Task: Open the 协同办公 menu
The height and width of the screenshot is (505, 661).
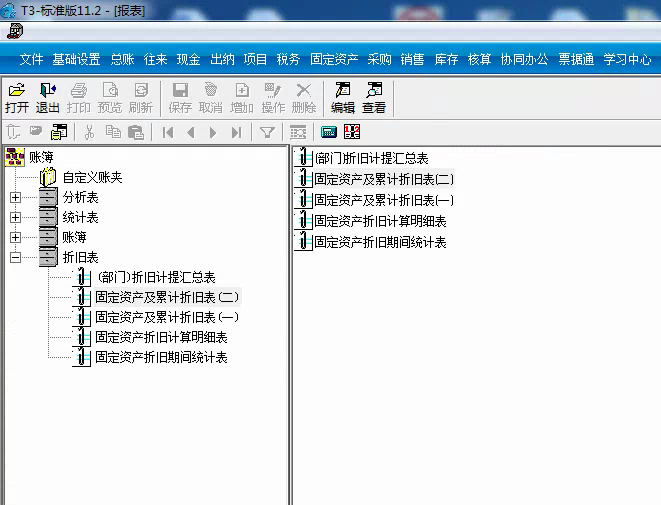Action: click(524, 59)
